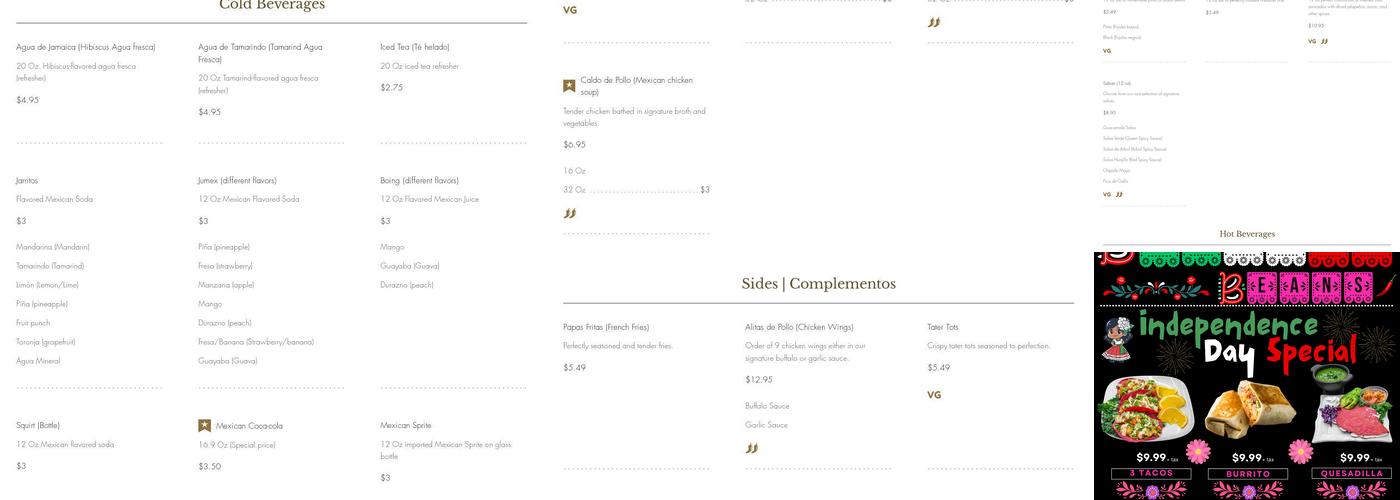The height and width of the screenshot is (500, 1400).
Task: Click the Sides | Complementos section heading
Action: click(x=818, y=284)
